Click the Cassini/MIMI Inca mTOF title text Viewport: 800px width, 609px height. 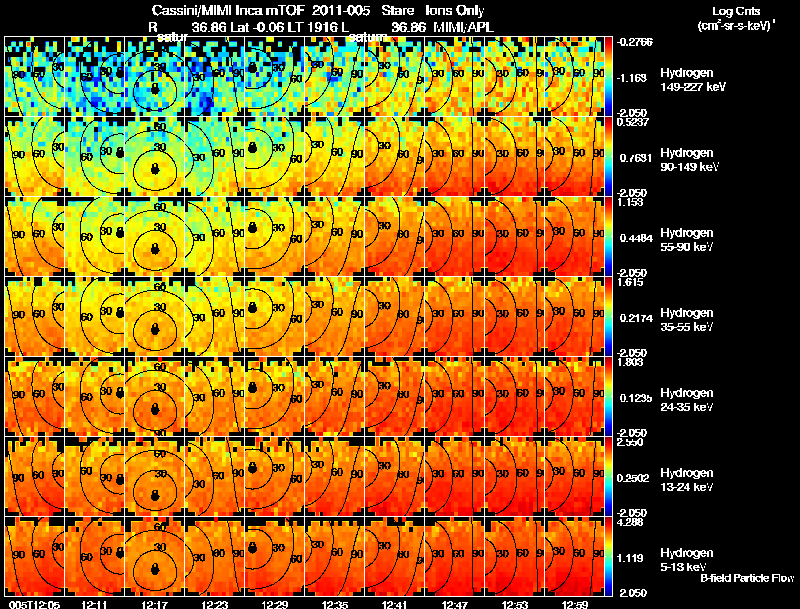click(228, 10)
